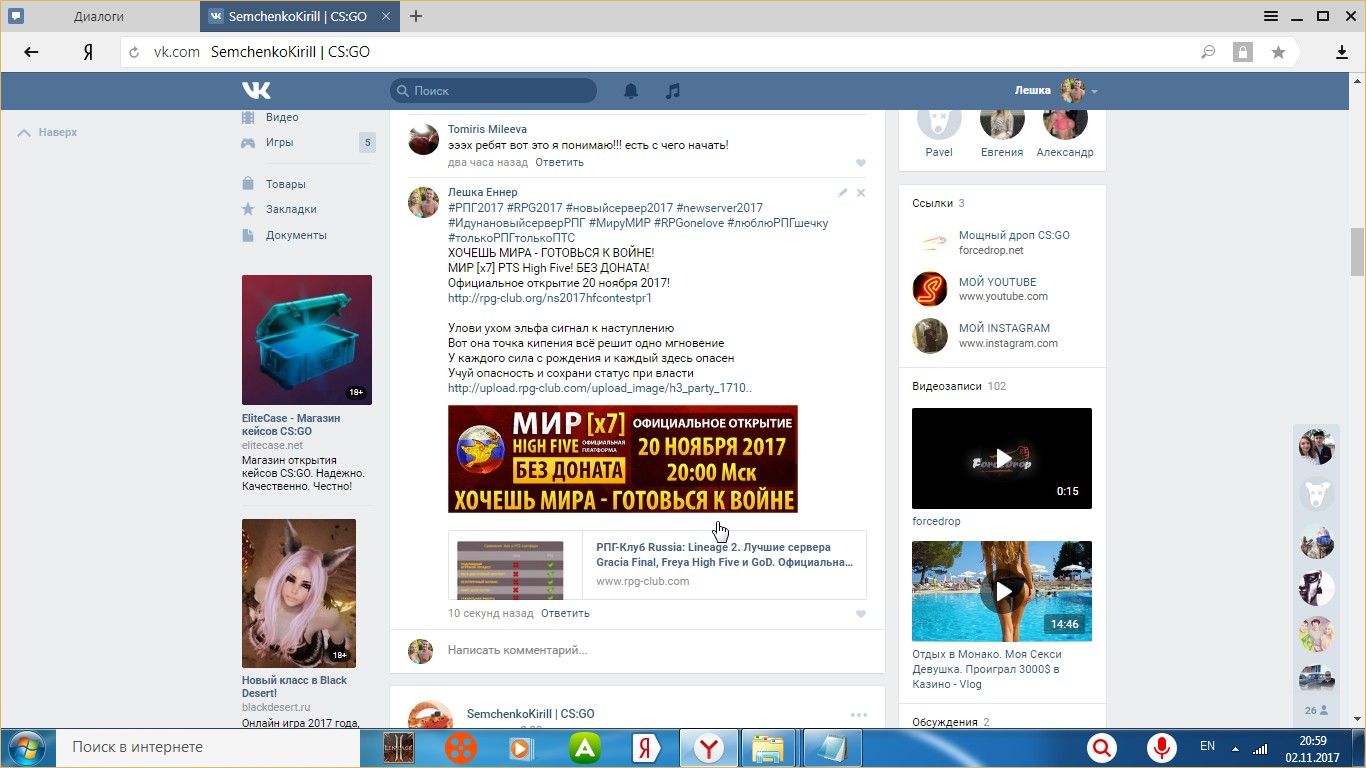Like the Tomiris Mileeva comment

click(860, 163)
